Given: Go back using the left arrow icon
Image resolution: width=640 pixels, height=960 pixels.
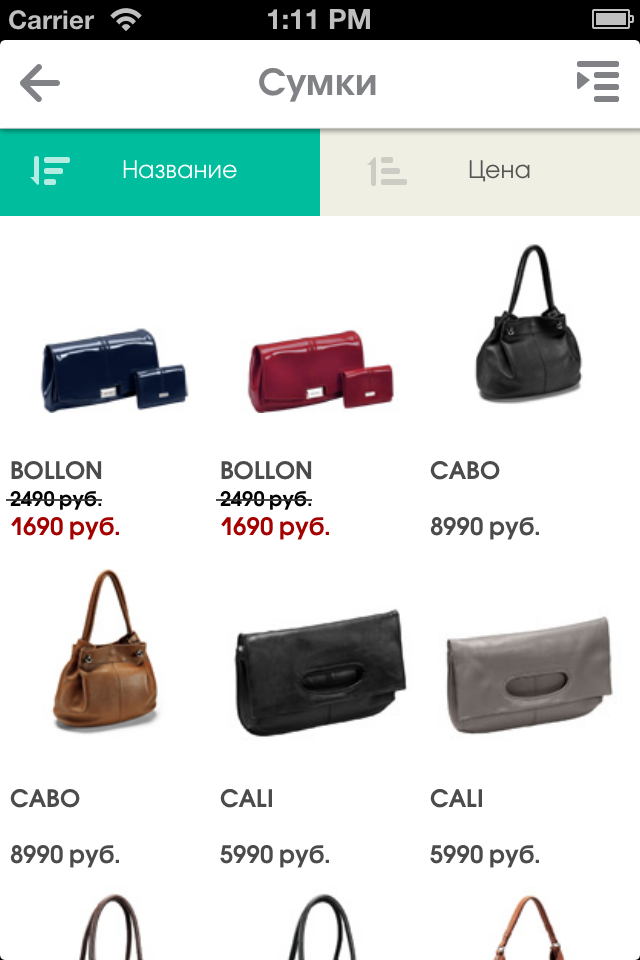Looking at the screenshot, I should click(40, 83).
